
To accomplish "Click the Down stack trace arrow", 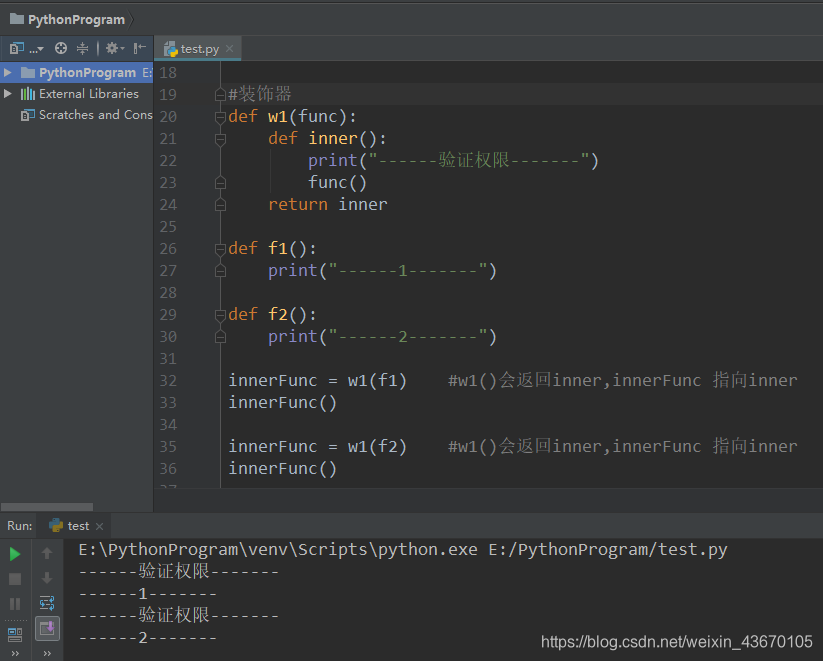I will 47,578.
